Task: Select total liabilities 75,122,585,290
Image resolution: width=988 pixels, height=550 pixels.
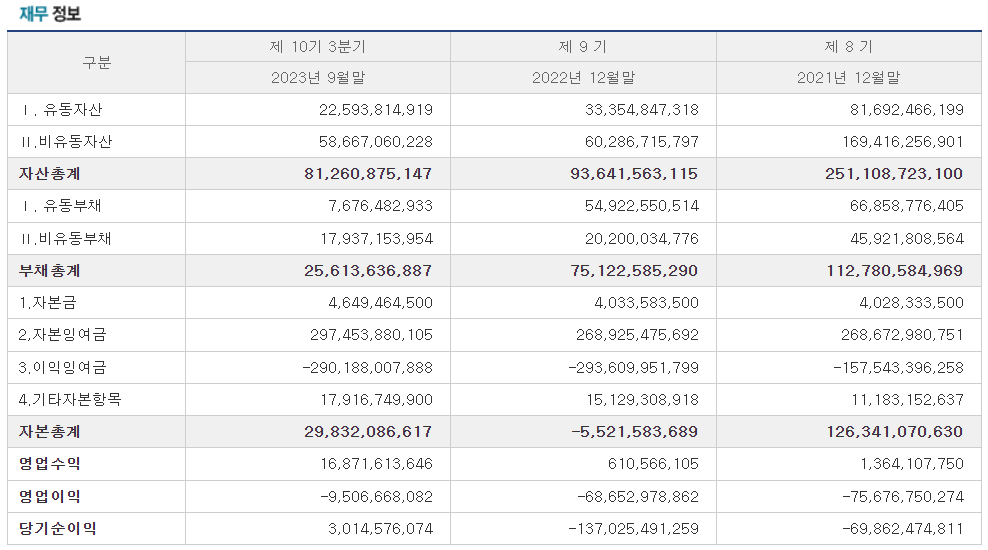Action: (x=634, y=271)
